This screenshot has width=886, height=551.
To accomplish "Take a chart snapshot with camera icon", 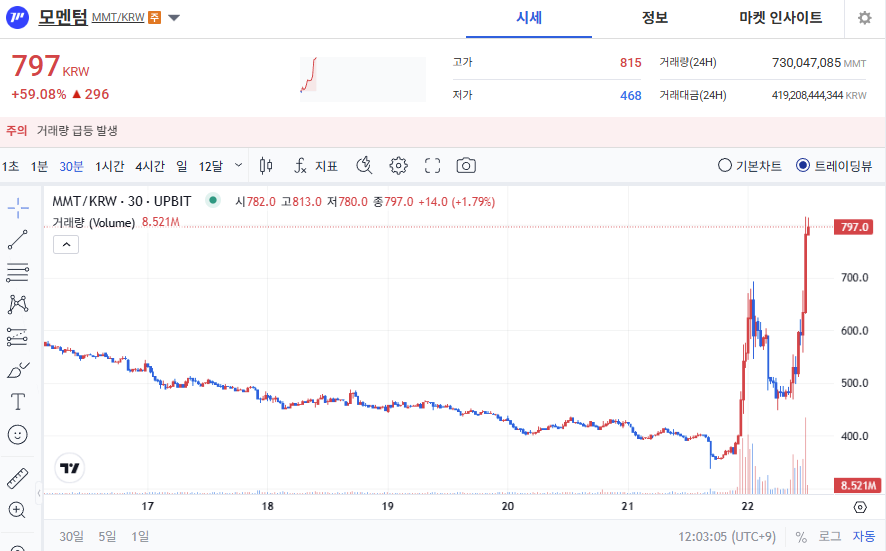I will coord(466,166).
